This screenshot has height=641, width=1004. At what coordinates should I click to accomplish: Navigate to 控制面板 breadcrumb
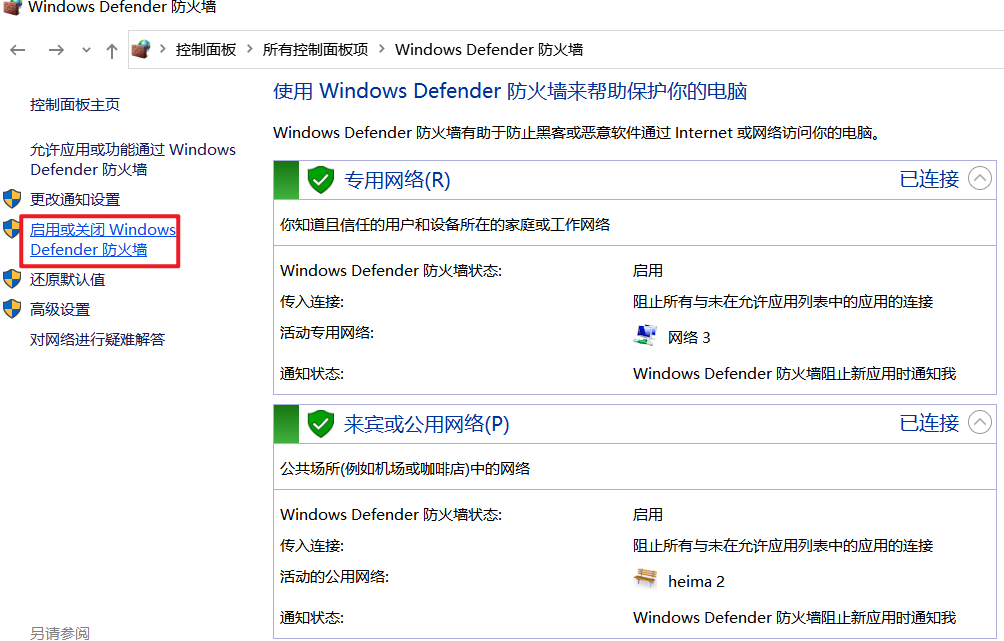click(206, 49)
